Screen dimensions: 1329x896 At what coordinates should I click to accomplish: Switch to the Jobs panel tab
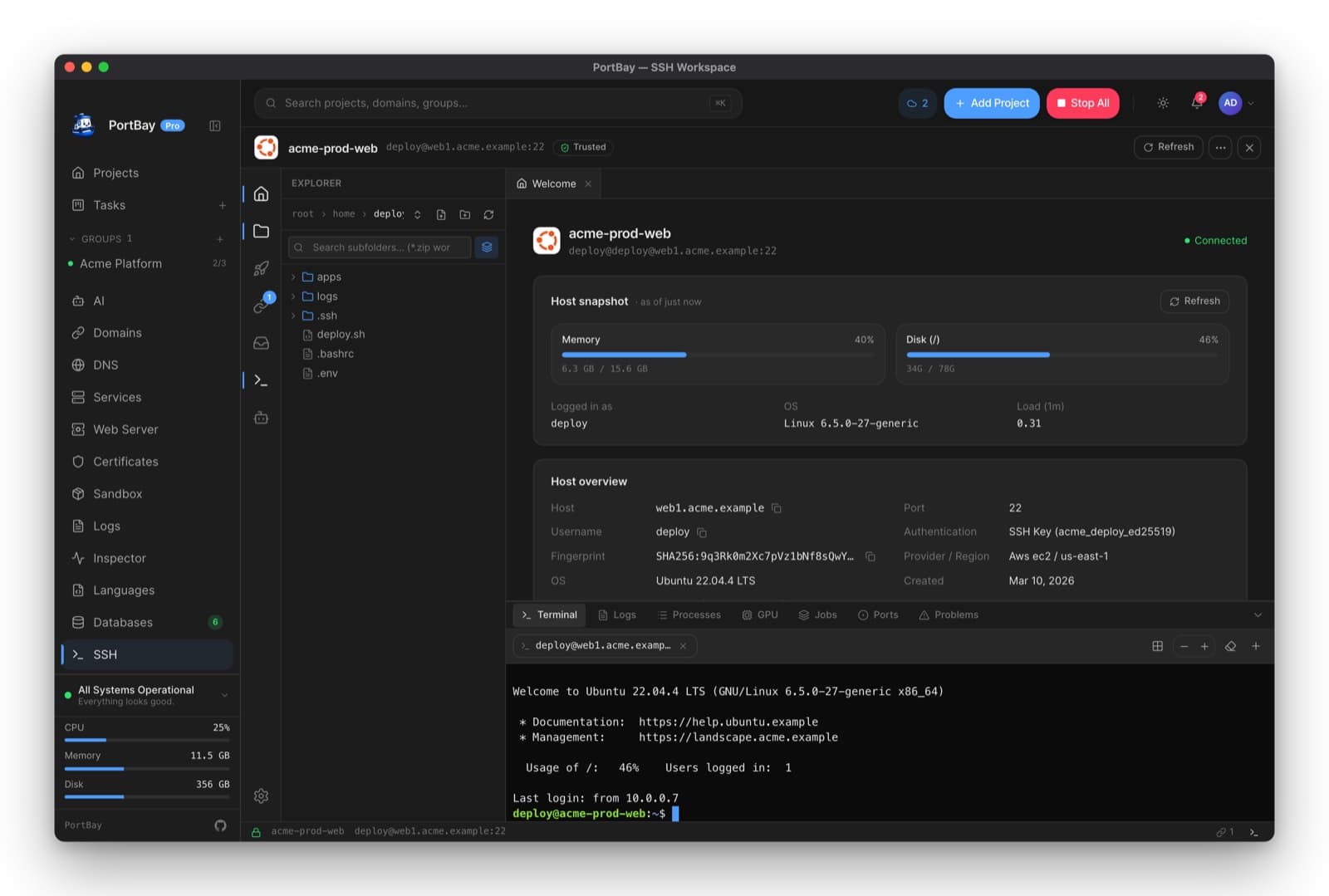coord(817,615)
